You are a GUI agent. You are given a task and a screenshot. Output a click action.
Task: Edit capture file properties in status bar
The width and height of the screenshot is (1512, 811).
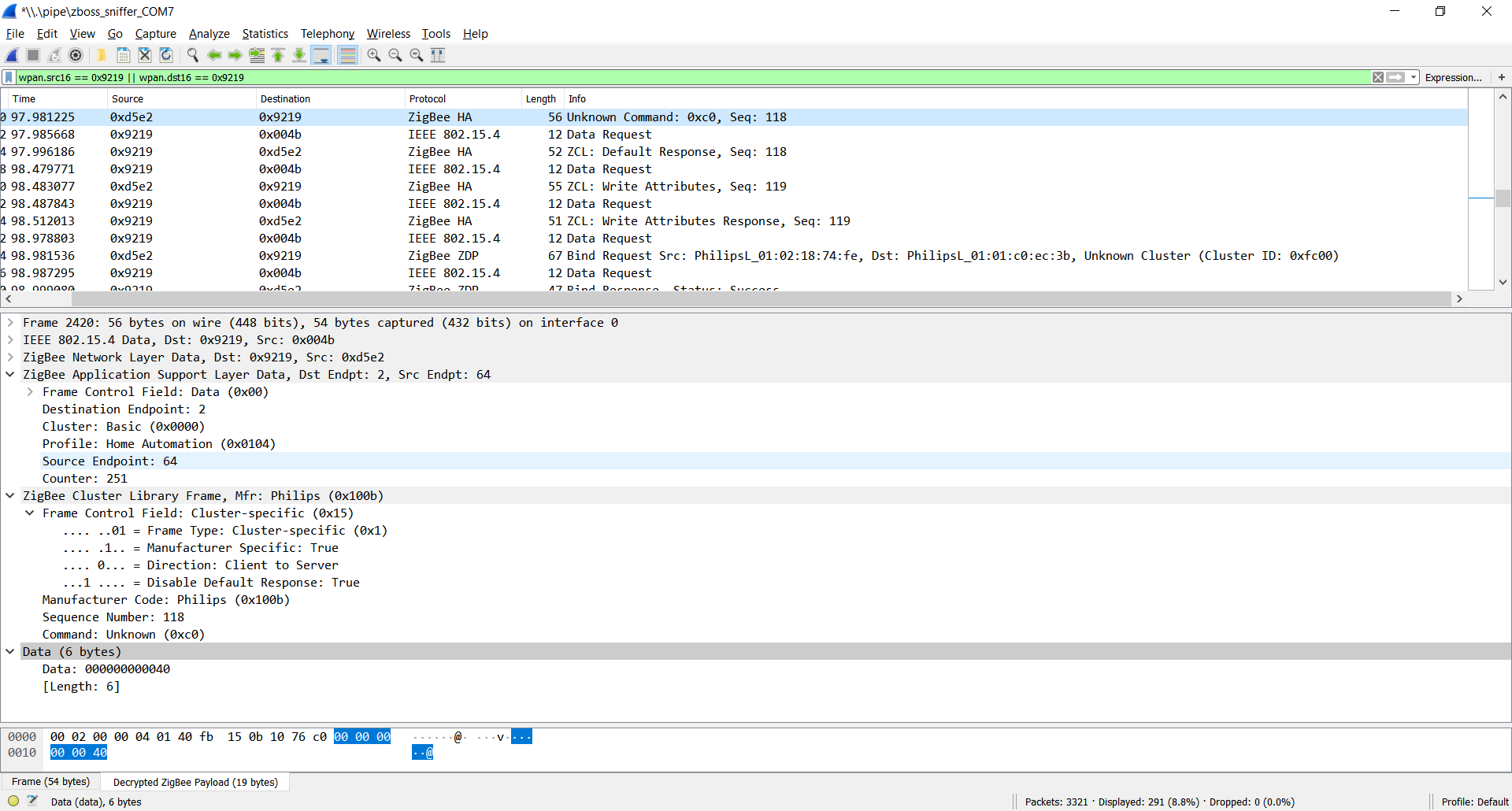[32, 802]
